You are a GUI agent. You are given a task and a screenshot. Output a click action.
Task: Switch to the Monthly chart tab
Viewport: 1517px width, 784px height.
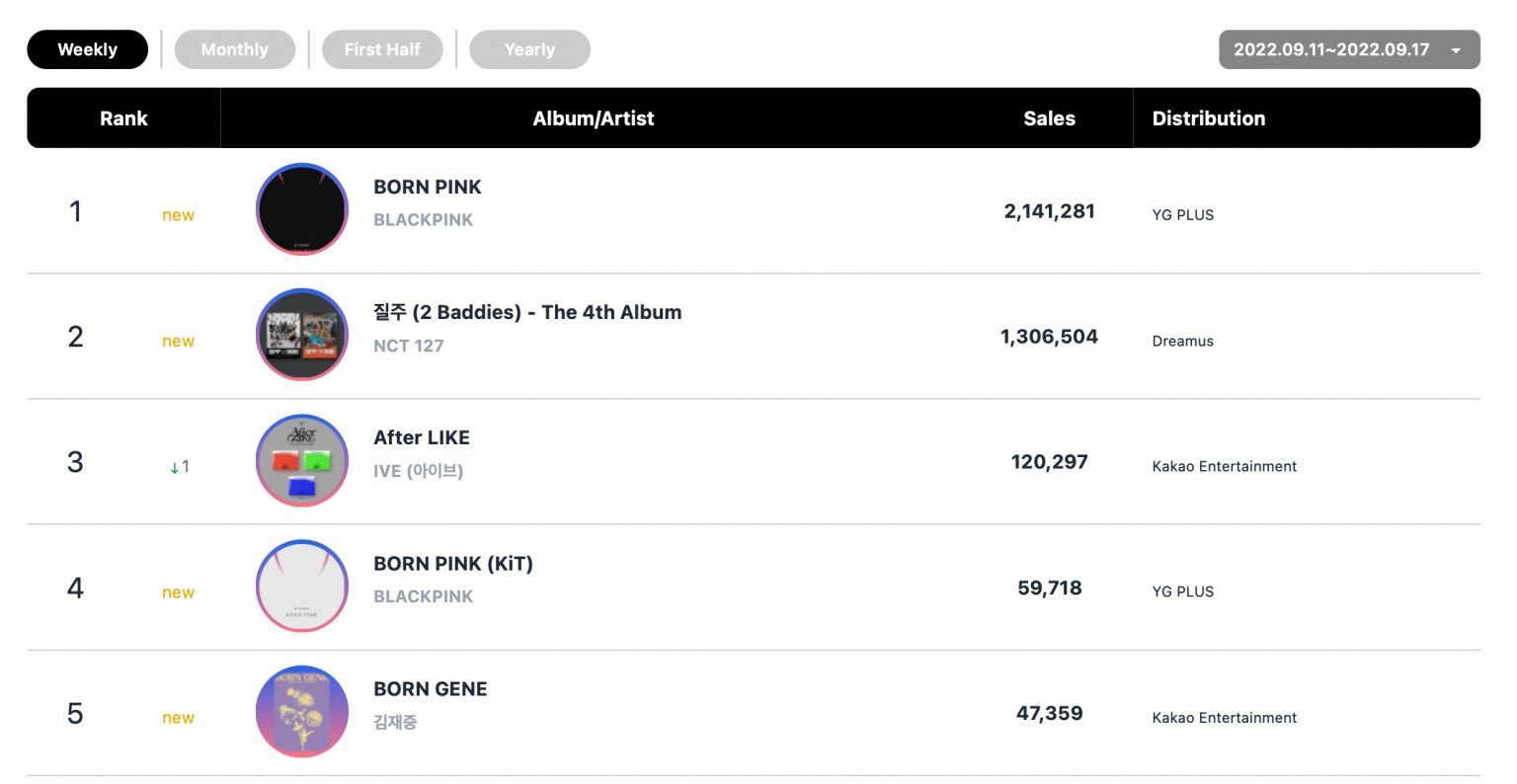(x=235, y=49)
